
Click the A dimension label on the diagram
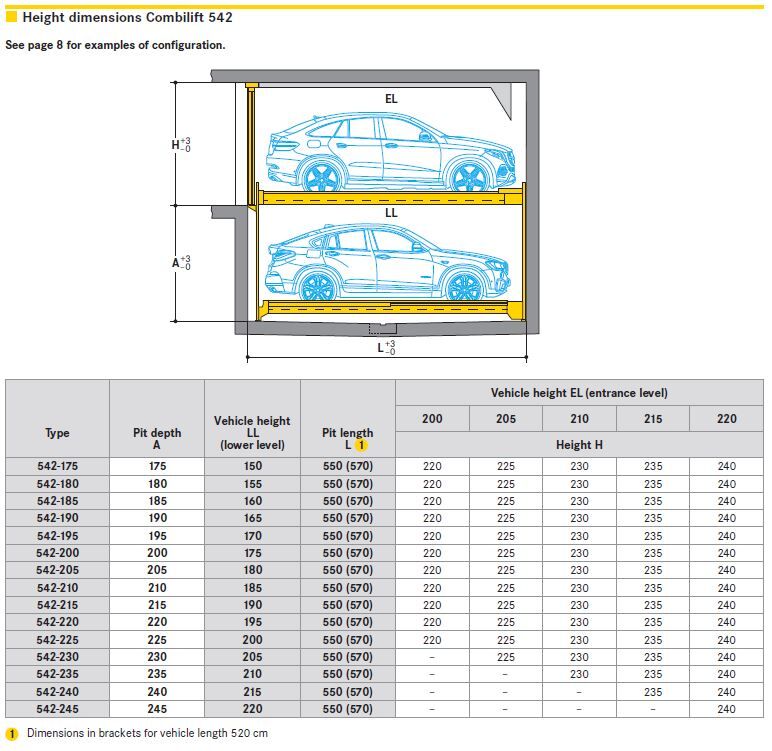(x=180, y=263)
